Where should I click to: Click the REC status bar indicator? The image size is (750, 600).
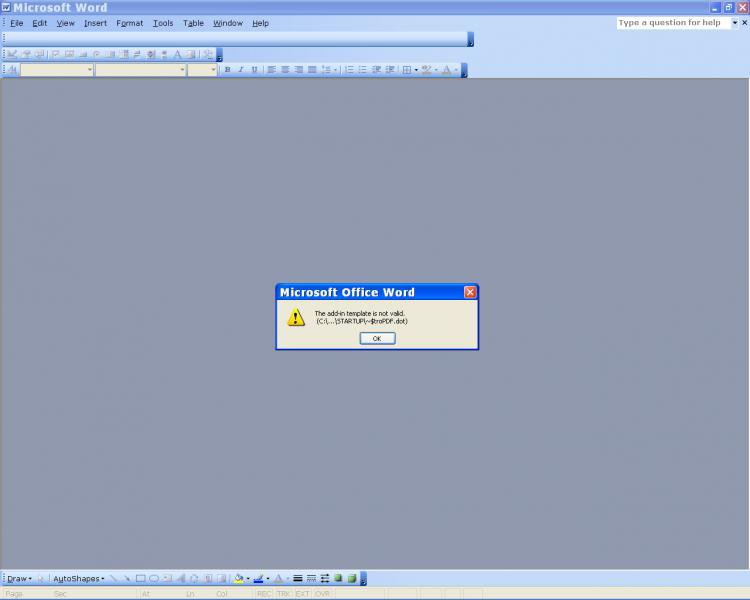click(264, 594)
